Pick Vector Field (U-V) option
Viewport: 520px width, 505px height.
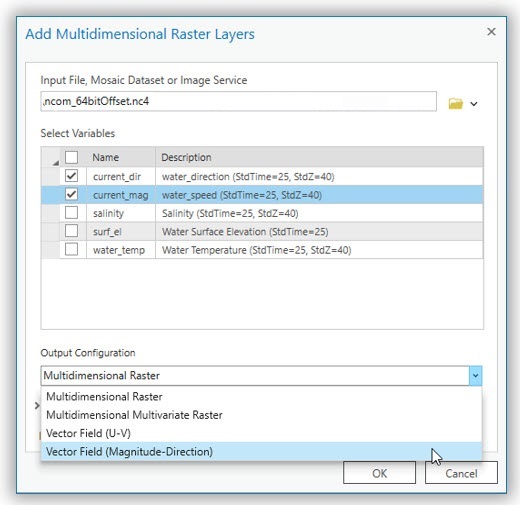click(x=261, y=433)
